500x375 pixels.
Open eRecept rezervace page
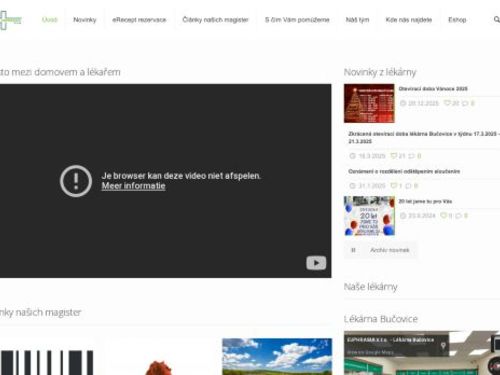click(139, 20)
